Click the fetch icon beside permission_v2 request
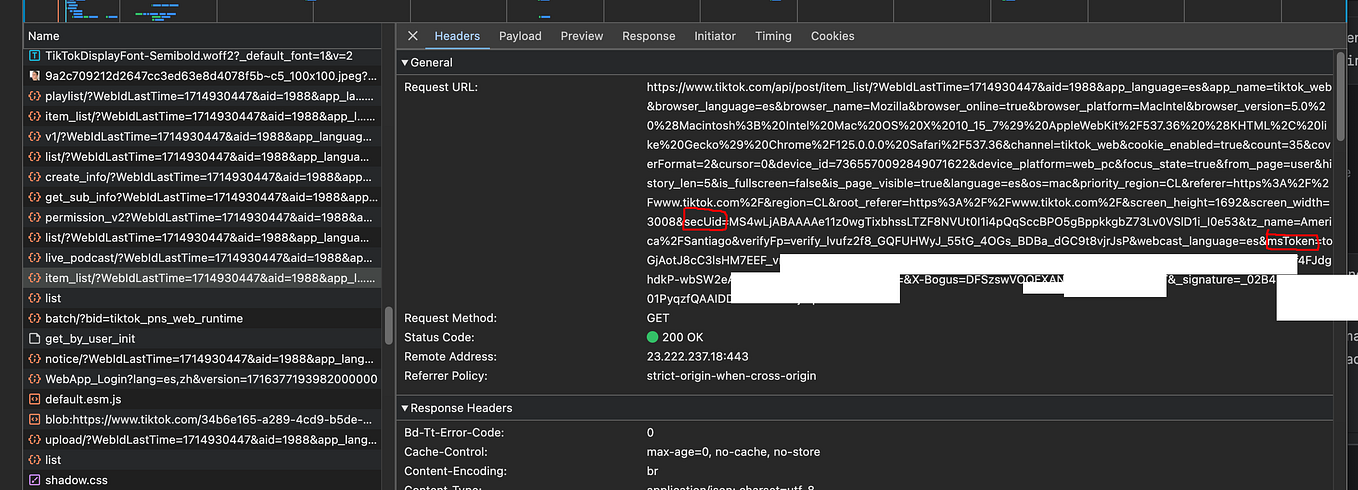1358x490 pixels. coord(35,217)
